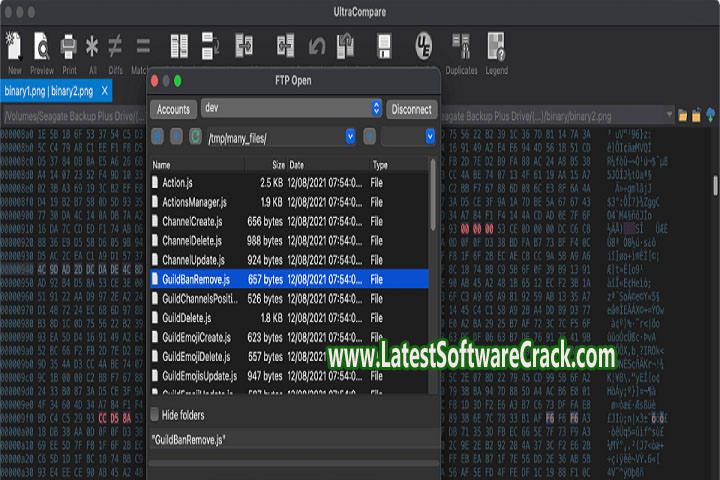Close the FTP Open dialog red button
720x480 pixels.
[155, 81]
